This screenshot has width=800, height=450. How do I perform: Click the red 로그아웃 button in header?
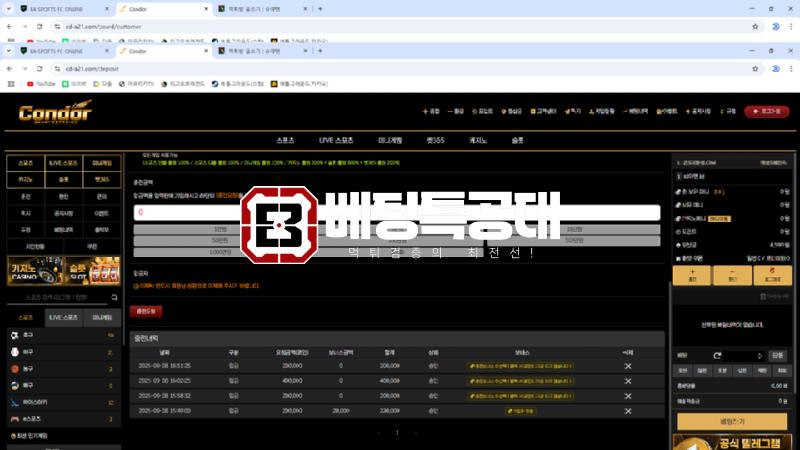click(767, 111)
